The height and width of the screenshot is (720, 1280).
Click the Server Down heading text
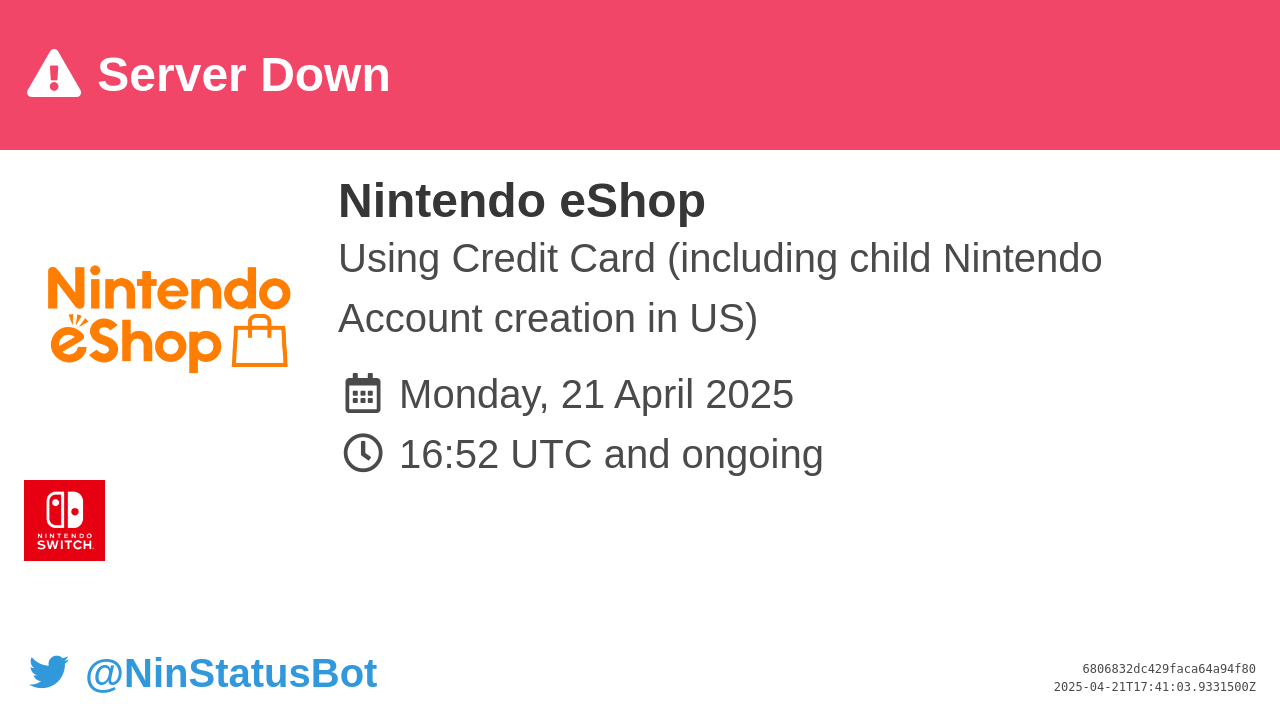244,75
